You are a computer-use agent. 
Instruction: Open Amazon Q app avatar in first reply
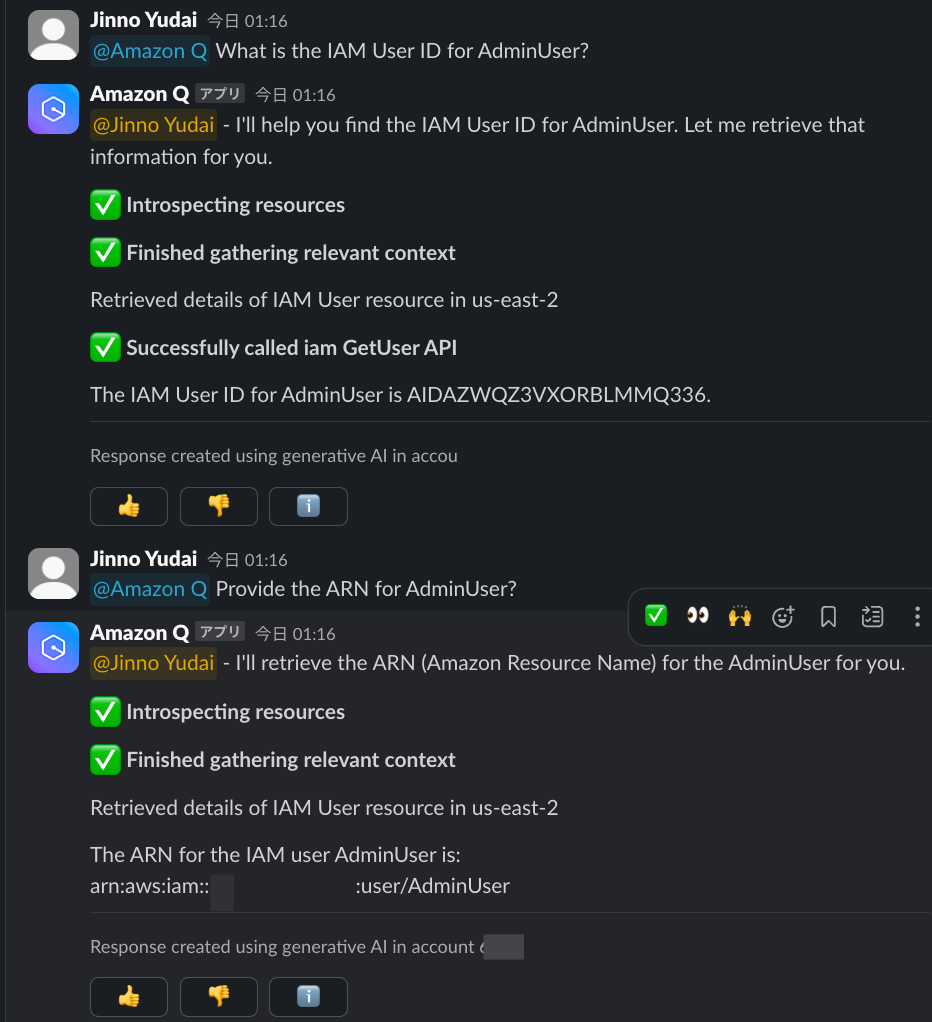coord(53,109)
